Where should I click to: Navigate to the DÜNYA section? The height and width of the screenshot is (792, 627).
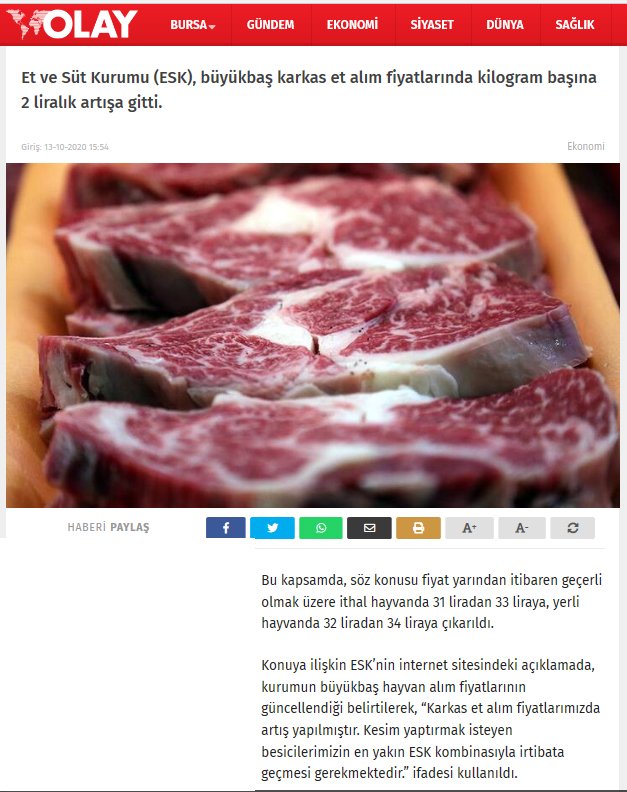point(505,24)
